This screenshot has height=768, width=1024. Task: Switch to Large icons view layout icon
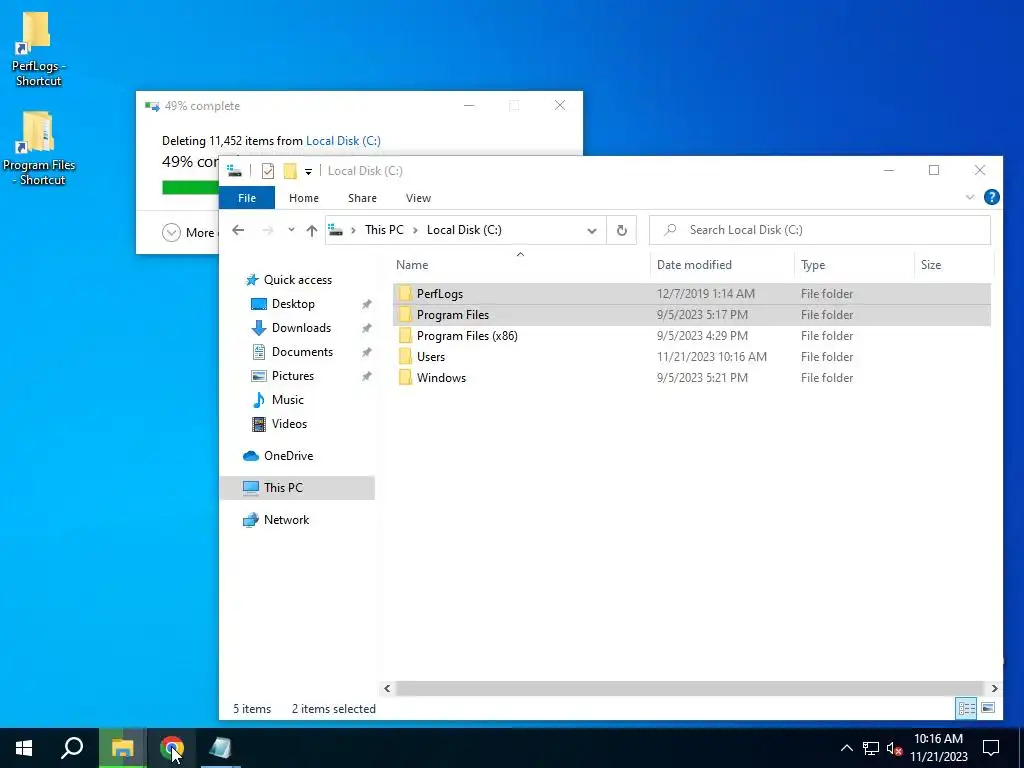click(988, 709)
